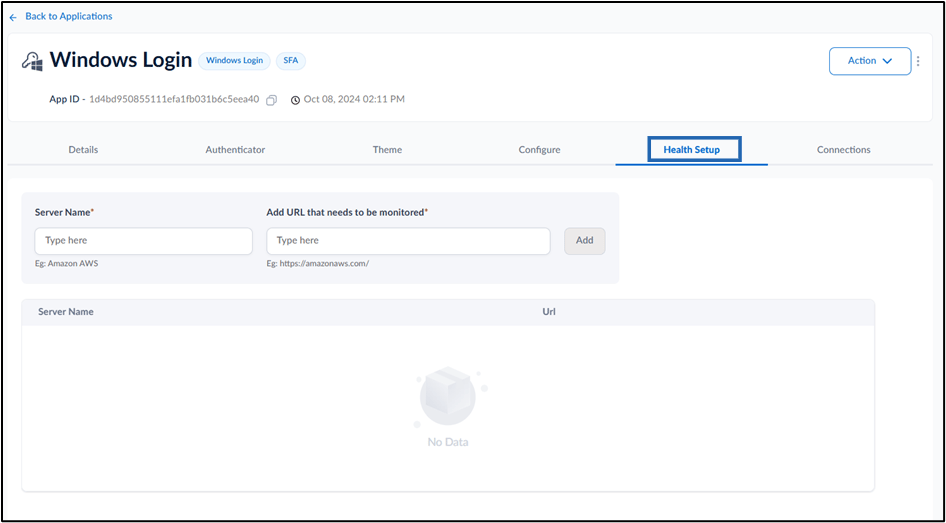The width and height of the screenshot is (946, 523).
Task: Copy the App ID using the copy icon
Action: click(x=271, y=100)
